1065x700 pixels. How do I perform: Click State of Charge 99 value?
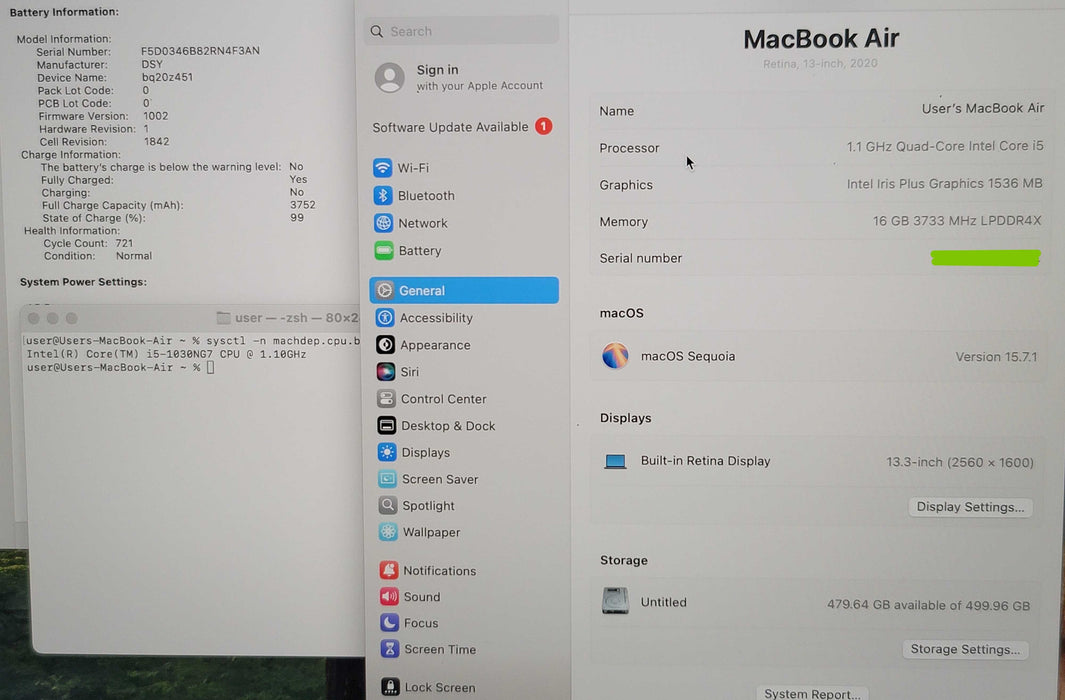[x=297, y=218]
